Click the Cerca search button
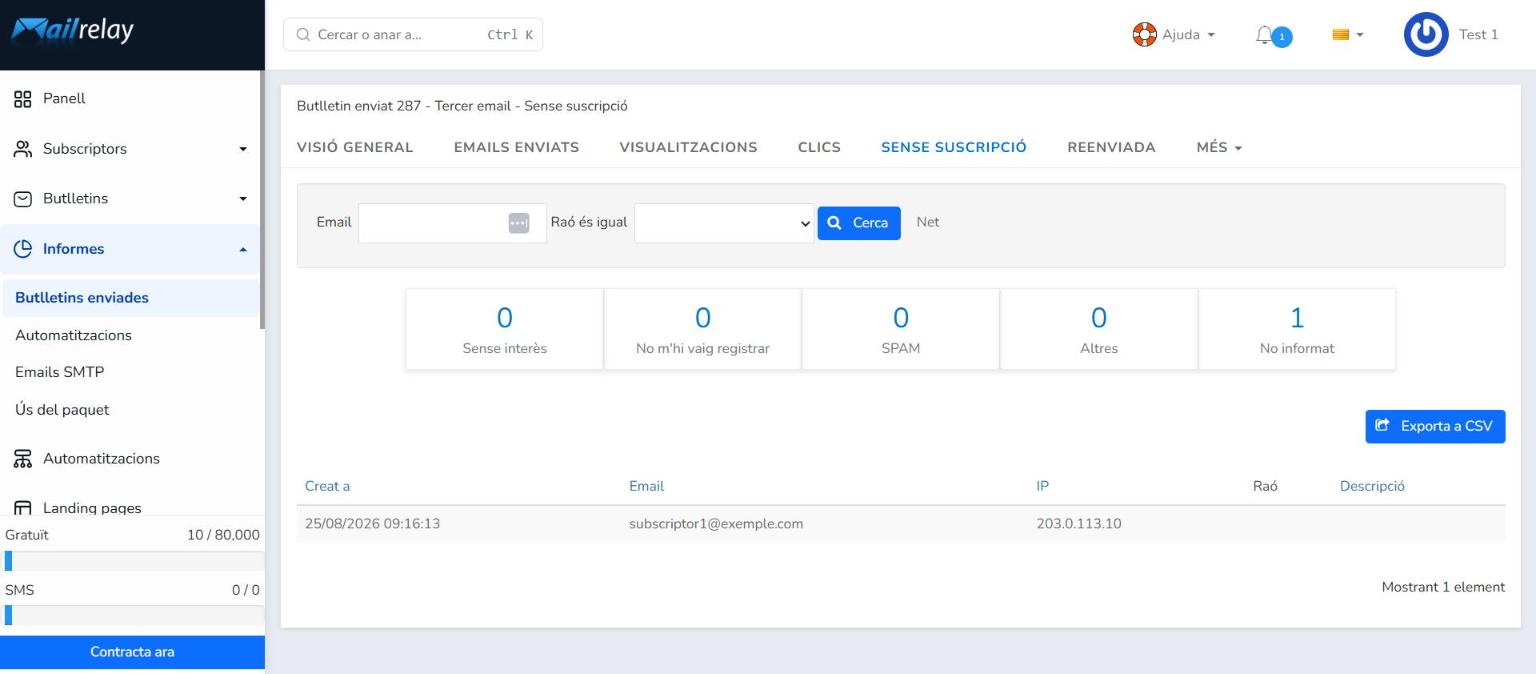1536x674 pixels. (859, 223)
